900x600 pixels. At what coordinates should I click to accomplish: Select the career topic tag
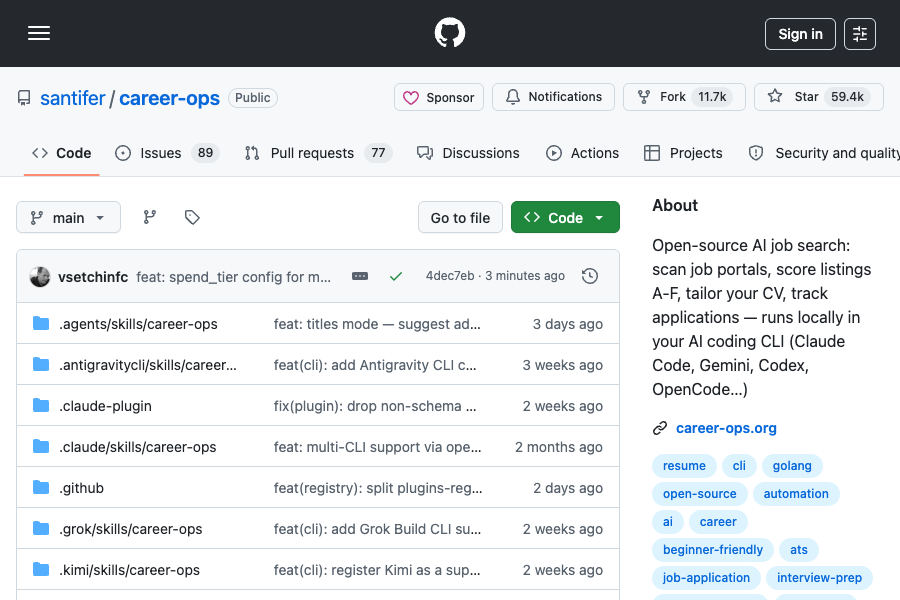click(718, 522)
